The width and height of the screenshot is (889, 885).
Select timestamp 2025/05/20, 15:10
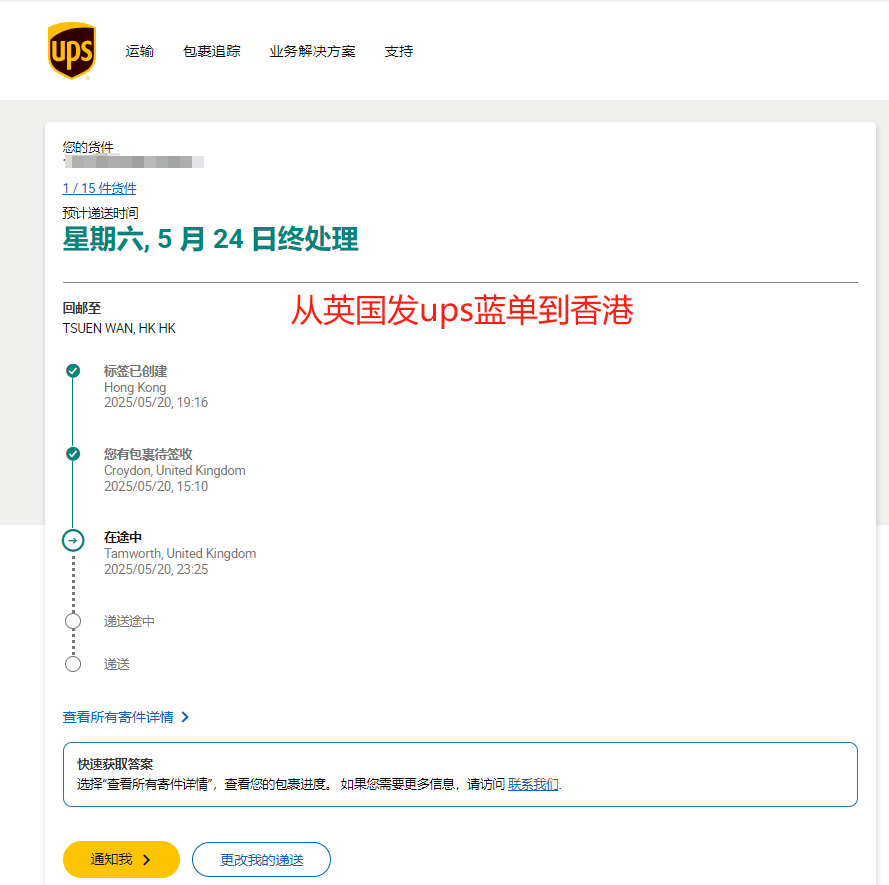[156, 486]
